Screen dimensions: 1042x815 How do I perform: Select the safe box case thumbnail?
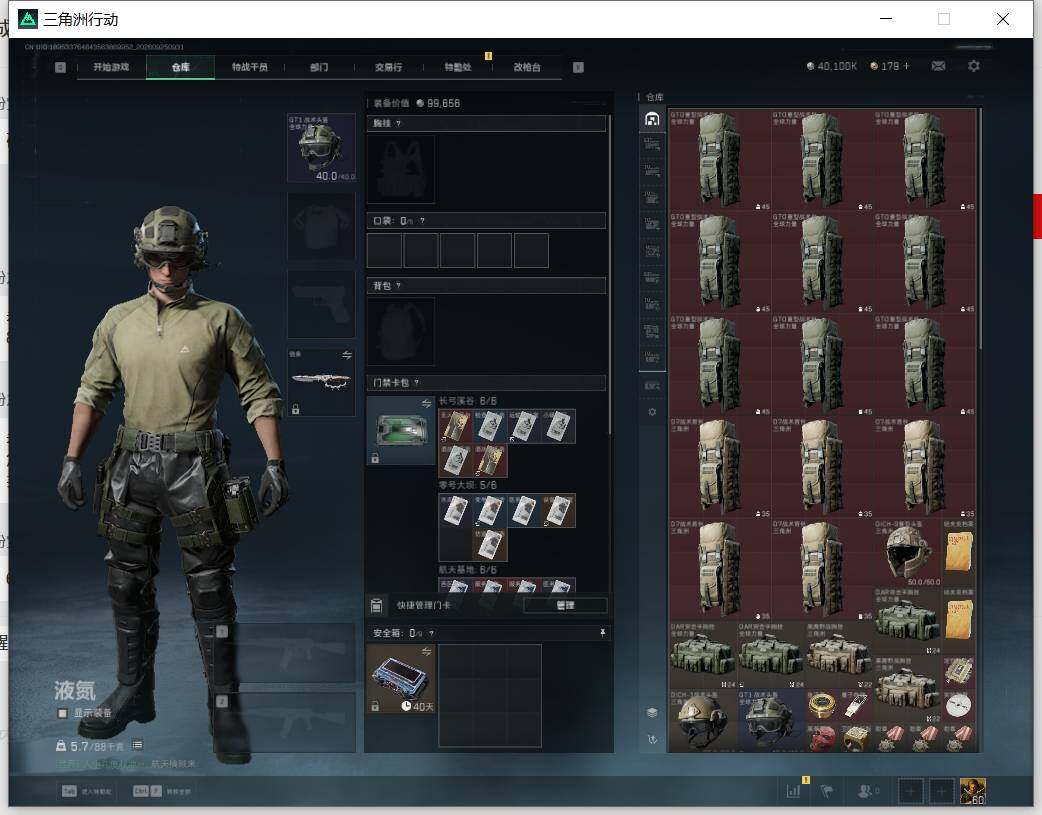(x=401, y=679)
